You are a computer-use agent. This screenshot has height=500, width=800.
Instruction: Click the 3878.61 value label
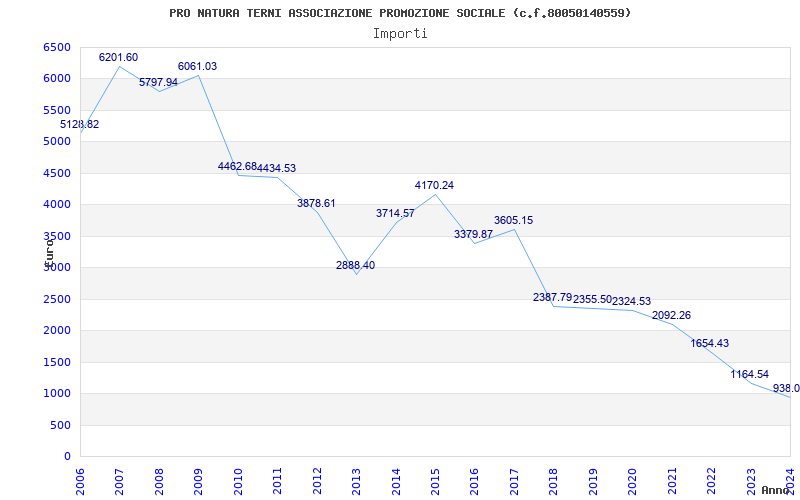(316, 204)
